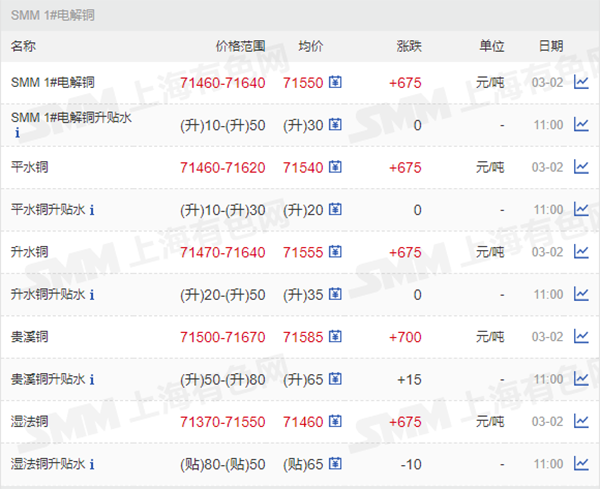This screenshot has height=489, width=600.
Task: Click info icon next to 升水铜升贴水
Action: (92, 295)
